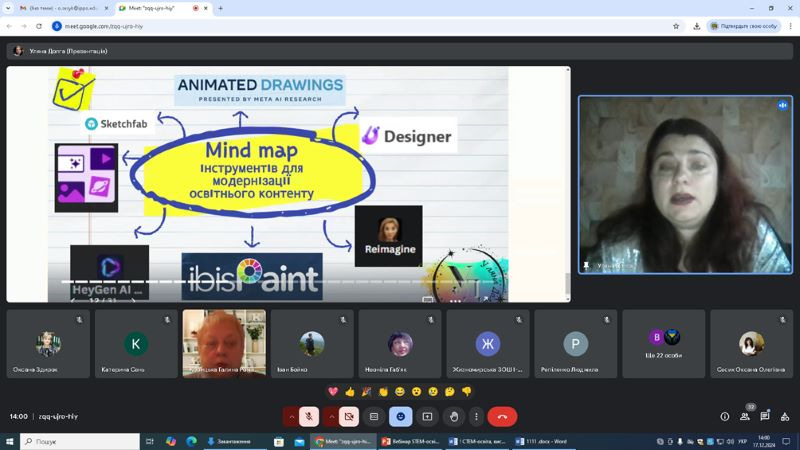Image resolution: width=800 pixels, height=450 pixels.
Task: Open a new browser tab
Action: (x=220, y=8)
